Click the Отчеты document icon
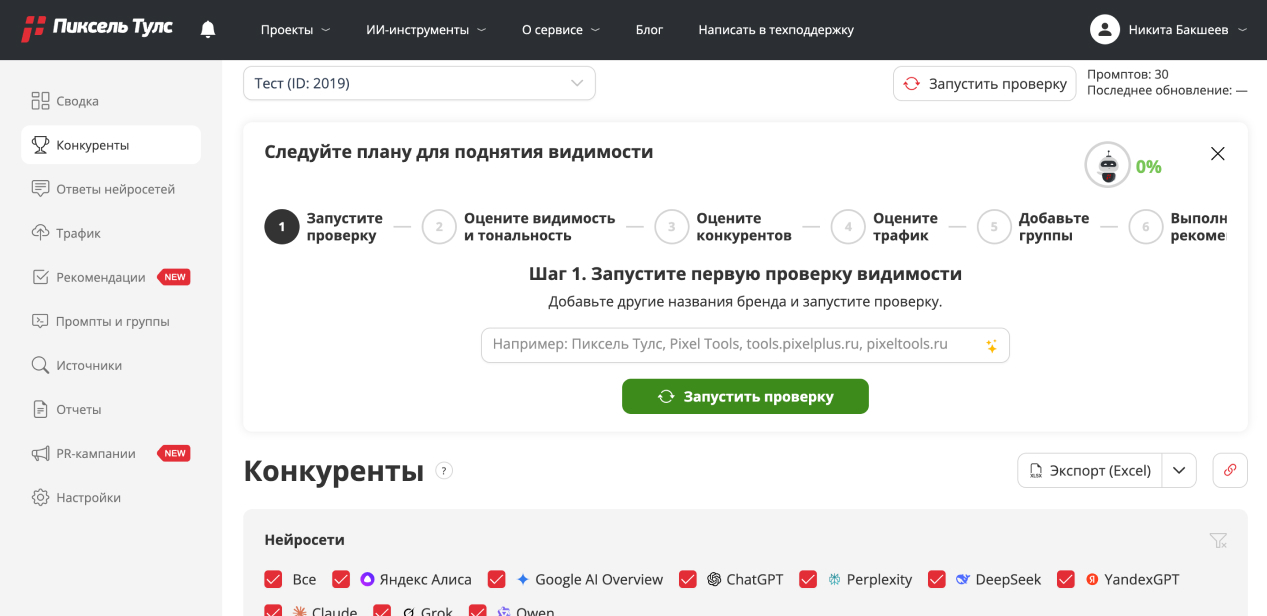The image size is (1267, 616). (40, 409)
